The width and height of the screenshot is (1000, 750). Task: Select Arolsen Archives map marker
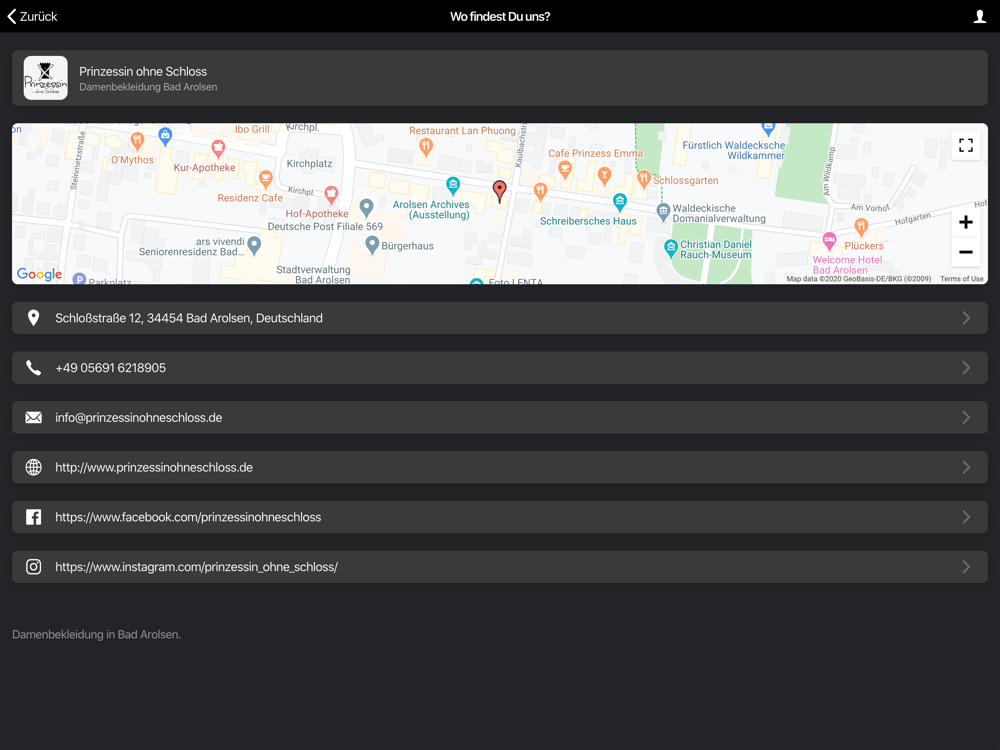[453, 186]
